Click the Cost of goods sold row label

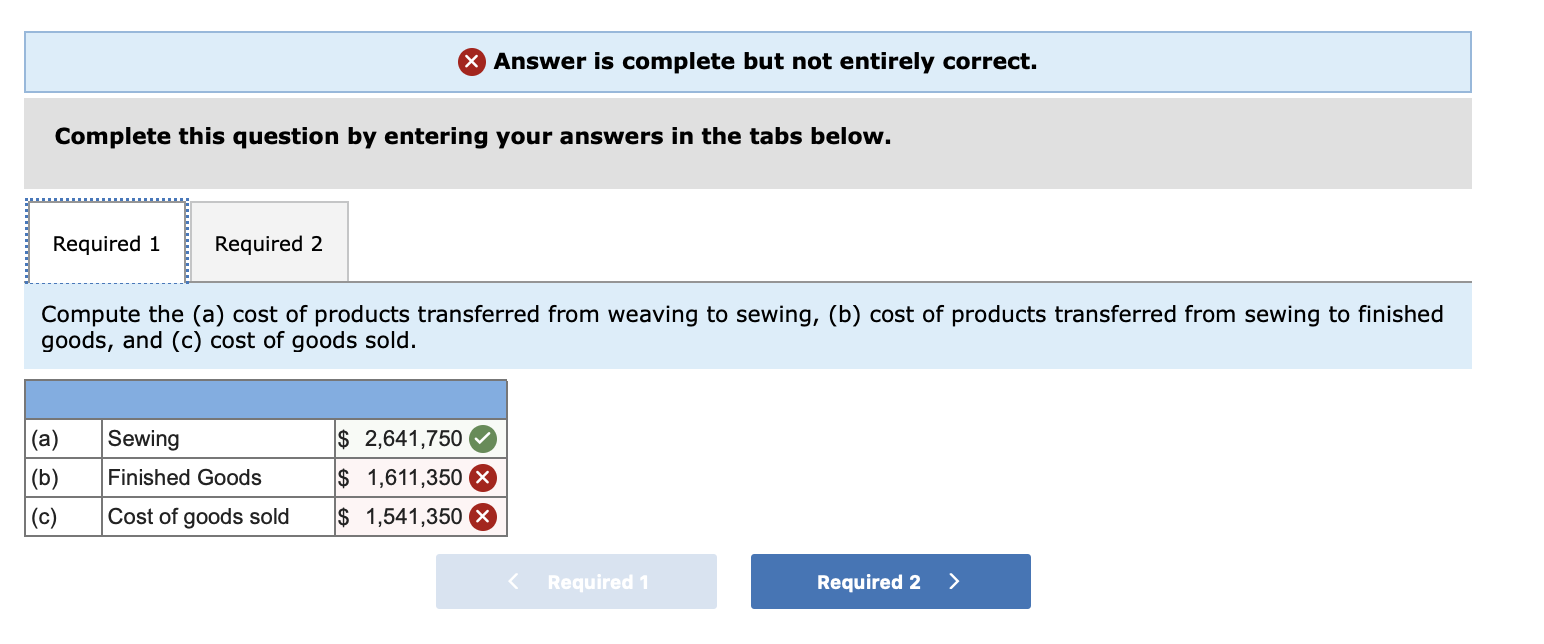pos(197,516)
